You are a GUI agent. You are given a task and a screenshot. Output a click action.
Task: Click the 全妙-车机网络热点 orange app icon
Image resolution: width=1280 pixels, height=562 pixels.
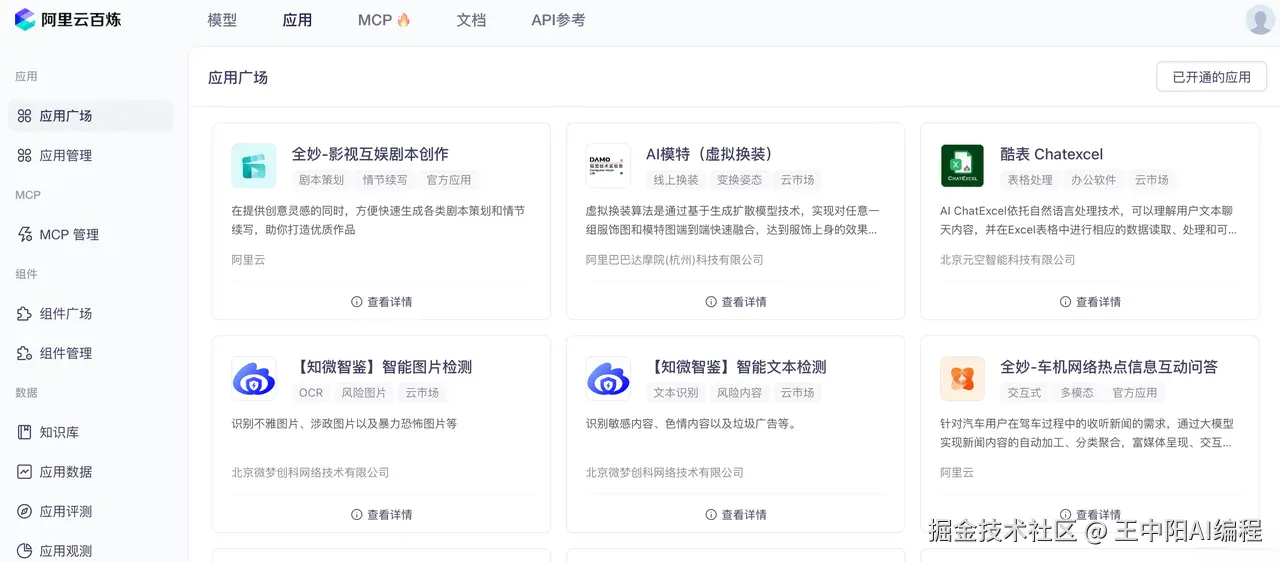[962, 379]
